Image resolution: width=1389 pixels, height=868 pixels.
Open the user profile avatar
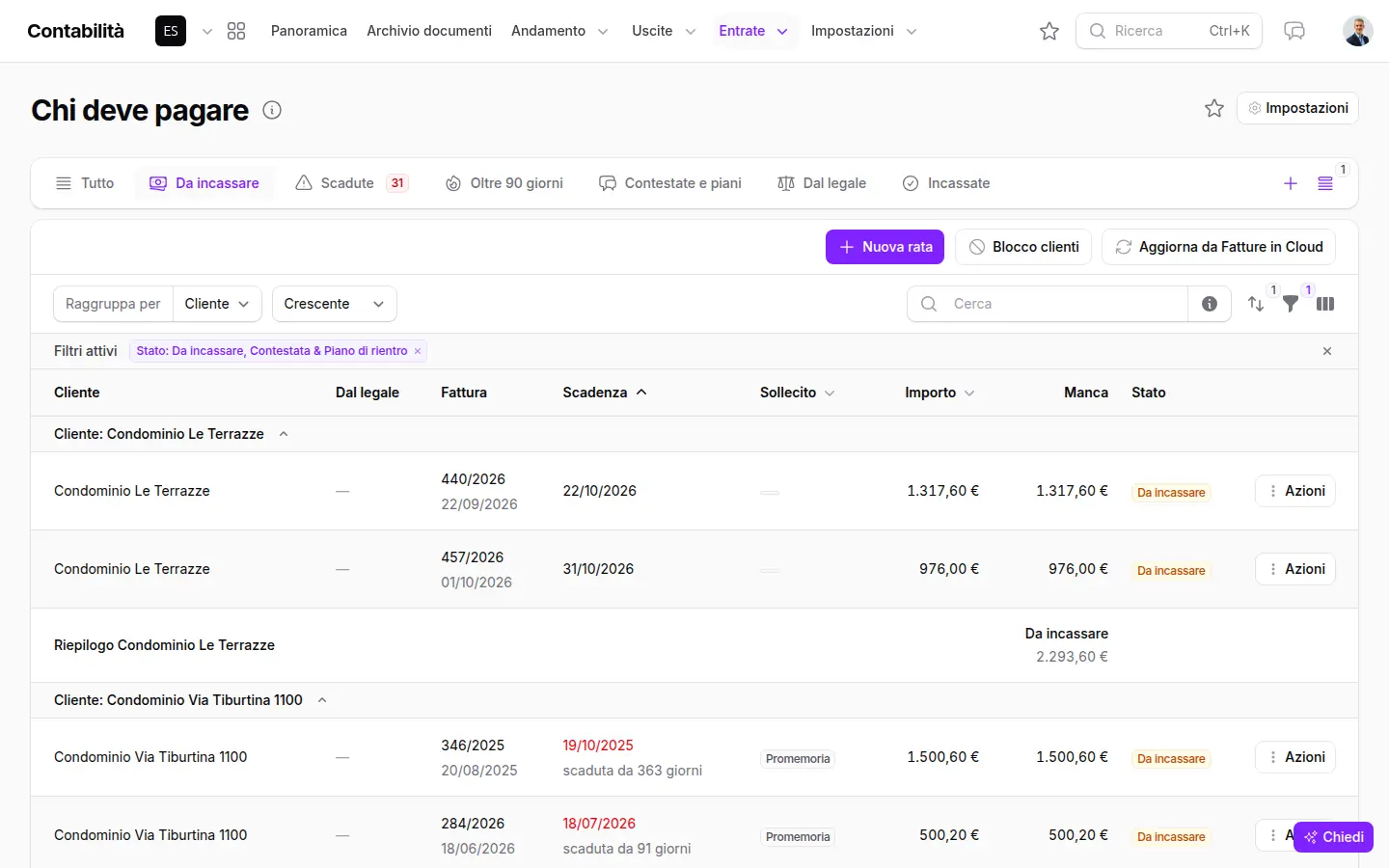[1358, 31]
